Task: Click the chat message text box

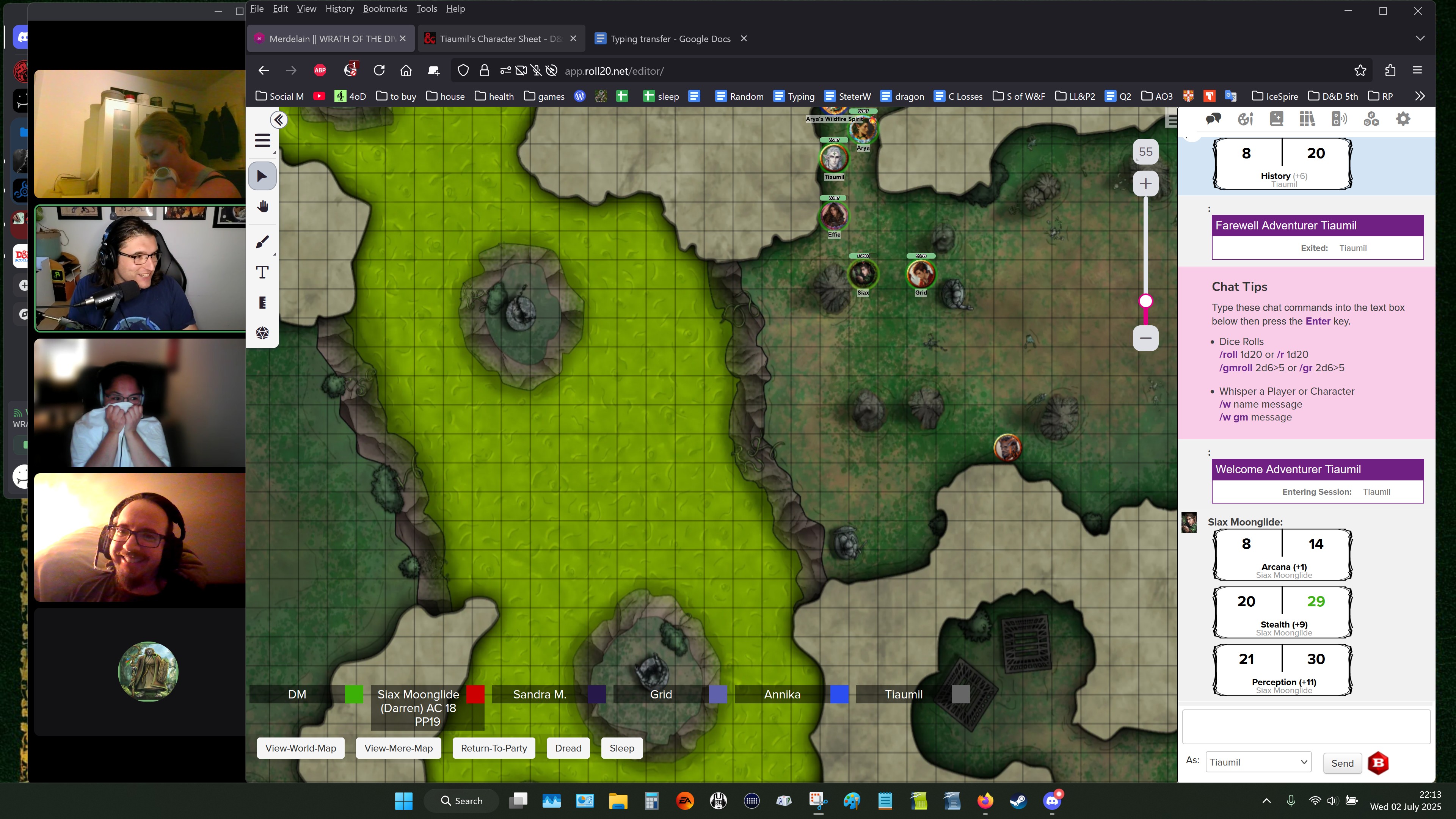Action: point(1305,727)
